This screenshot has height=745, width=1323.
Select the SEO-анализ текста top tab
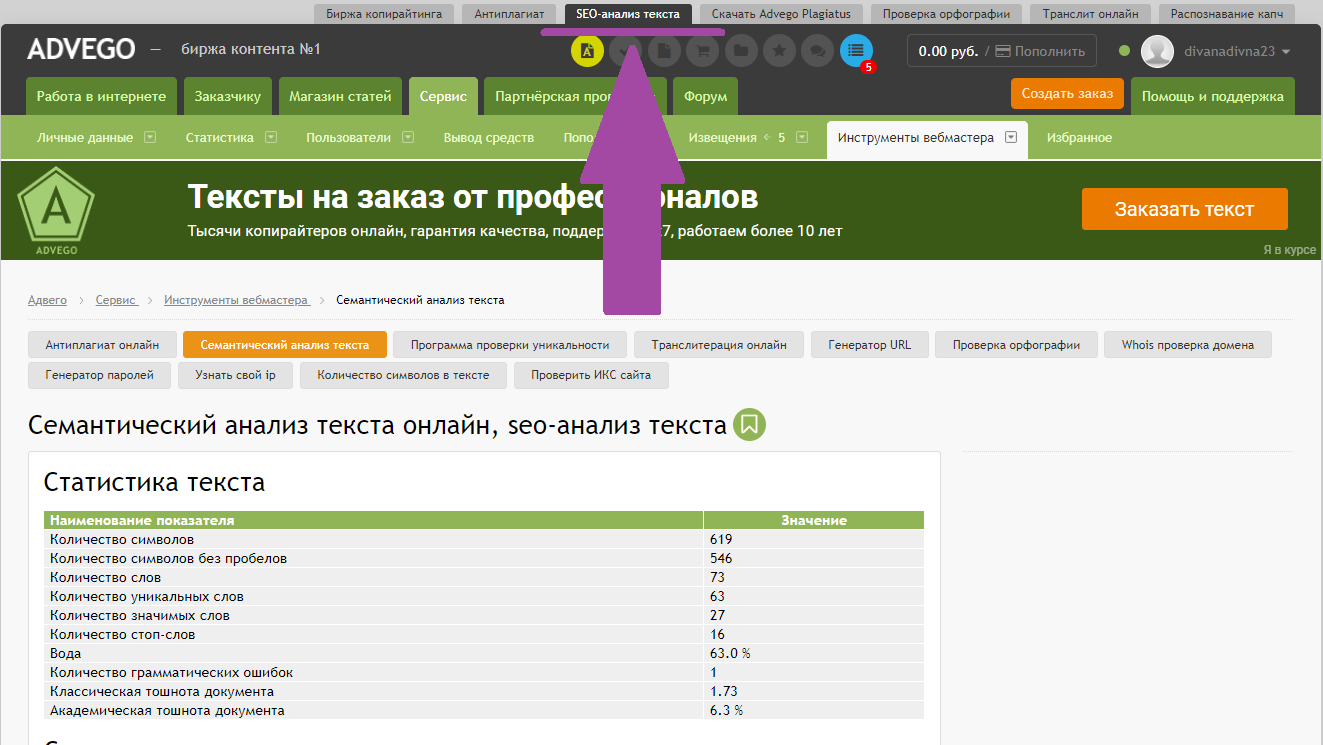628,14
